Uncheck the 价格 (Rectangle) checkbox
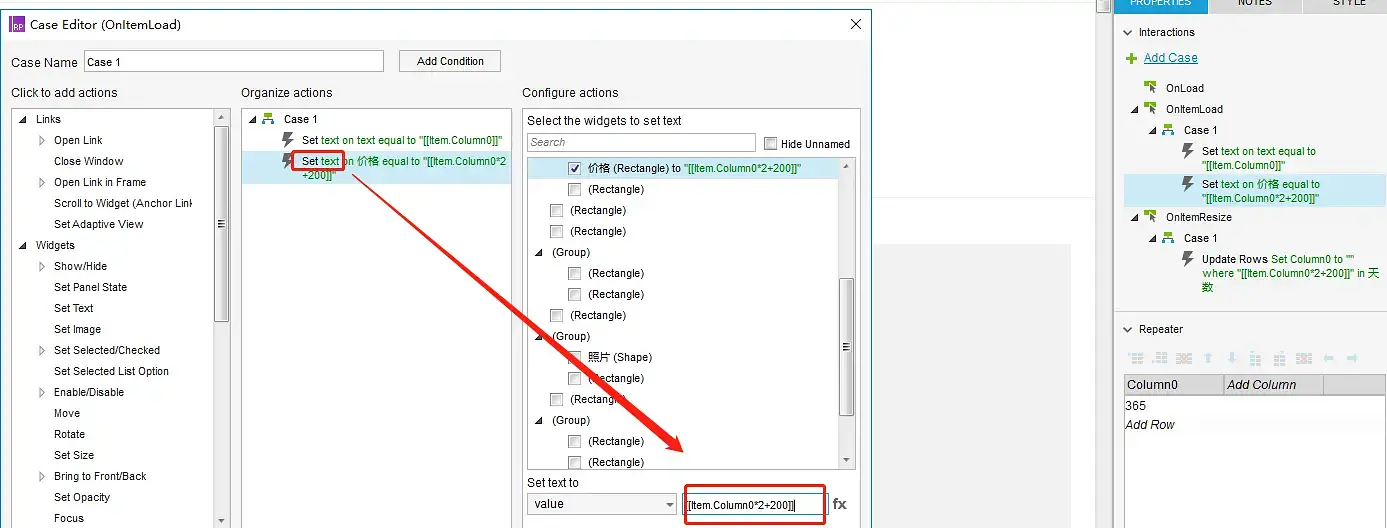This screenshot has width=1387, height=528. (575, 169)
